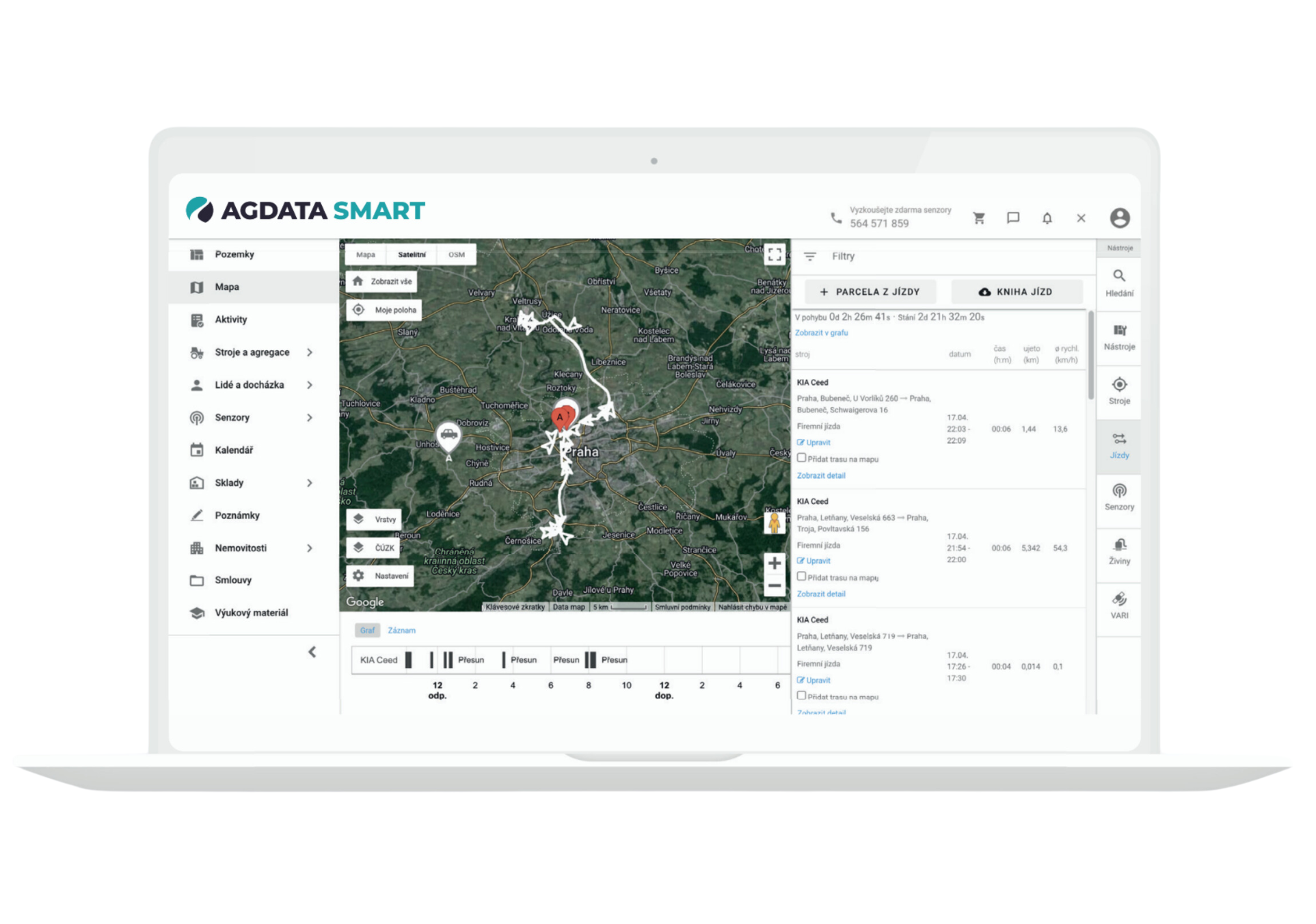This screenshot has width=1316, height=924.
Task: Open notifications bell icon
Action: click(1047, 218)
